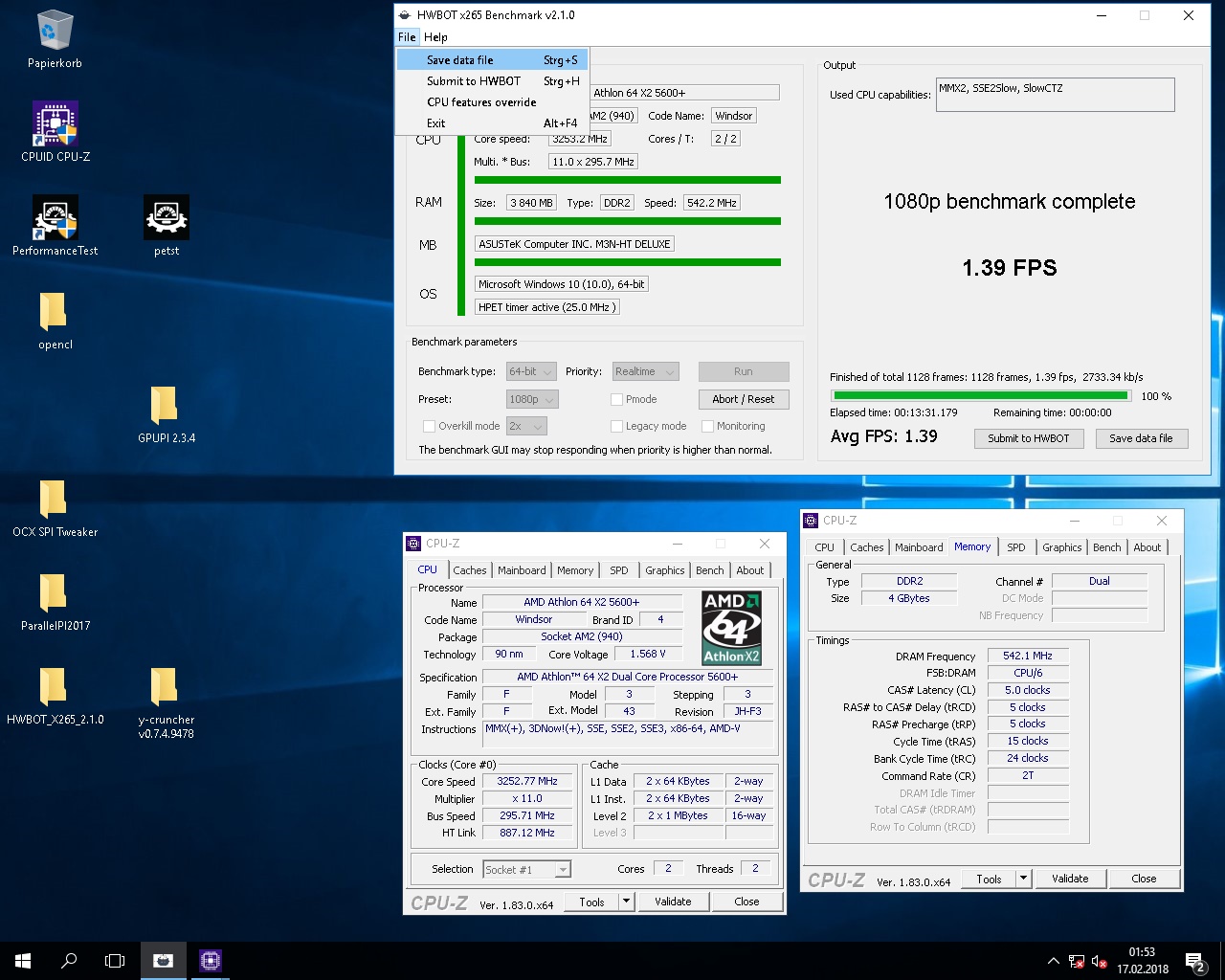Switch to Graphics tab in CPU-Z Memory window
Screen dimensions: 1225x980
1061,547
